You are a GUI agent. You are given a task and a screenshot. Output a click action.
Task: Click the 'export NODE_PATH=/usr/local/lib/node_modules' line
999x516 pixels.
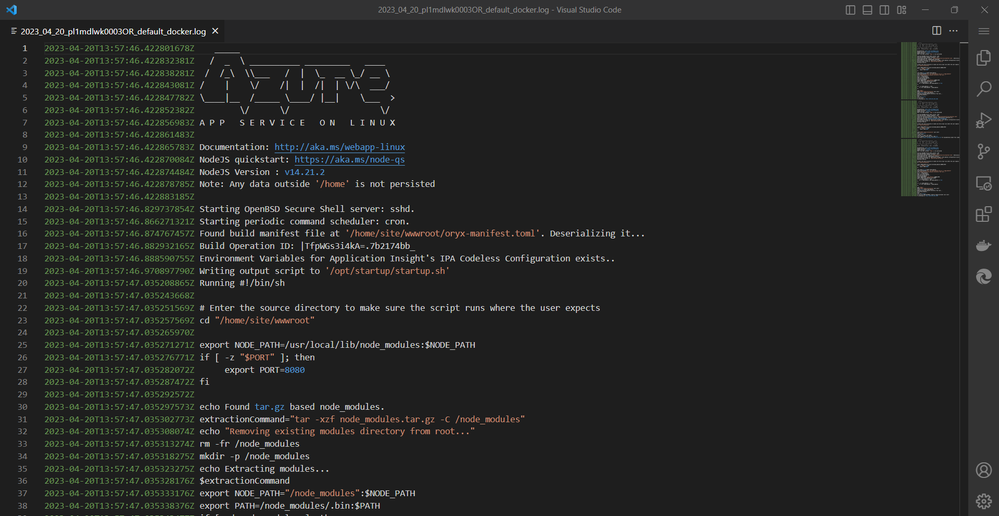click(337, 345)
